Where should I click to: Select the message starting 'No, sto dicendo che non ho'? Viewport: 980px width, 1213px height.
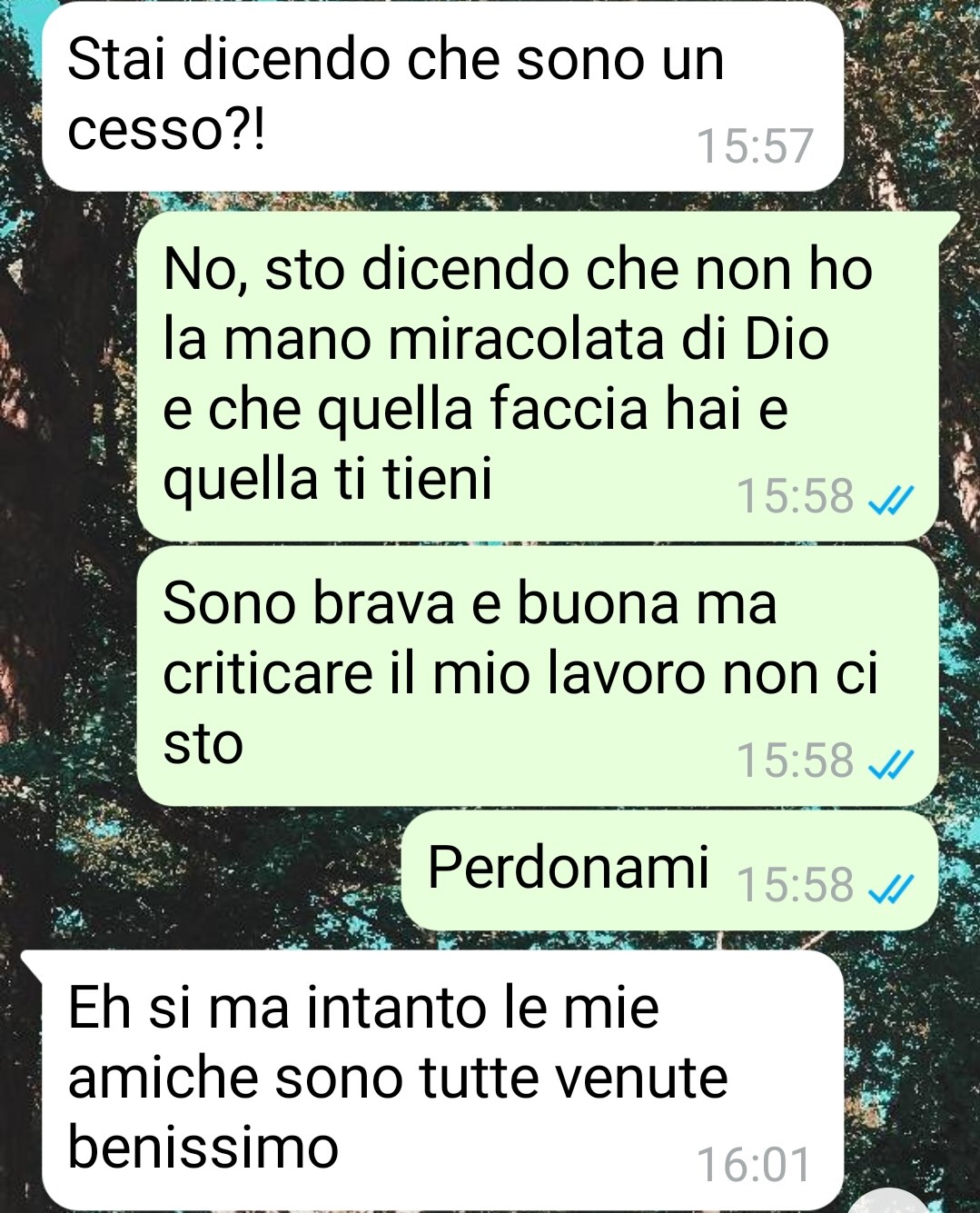tap(538, 375)
